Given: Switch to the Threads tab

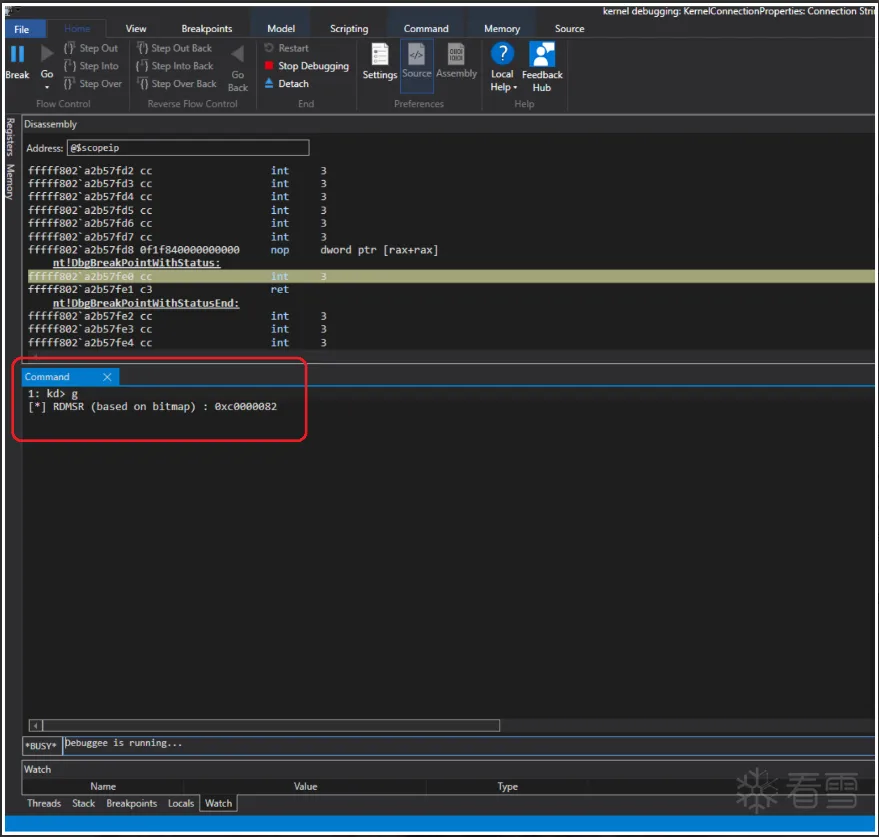Looking at the screenshot, I should [44, 804].
